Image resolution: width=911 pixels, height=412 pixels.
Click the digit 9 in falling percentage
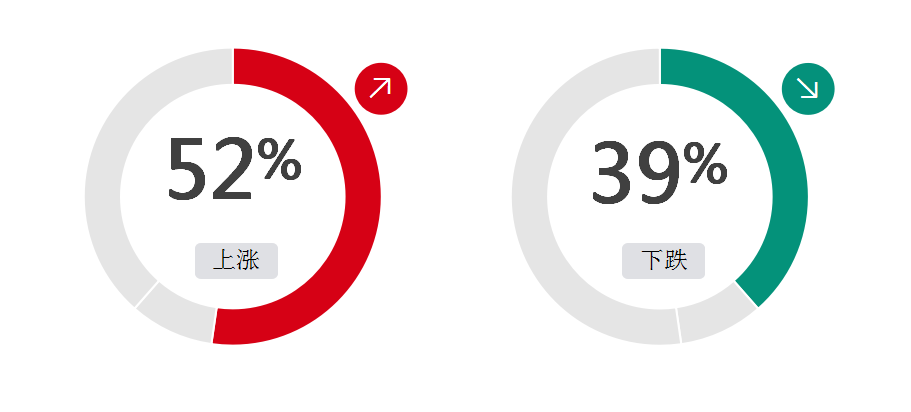click(x=658, y=173)
